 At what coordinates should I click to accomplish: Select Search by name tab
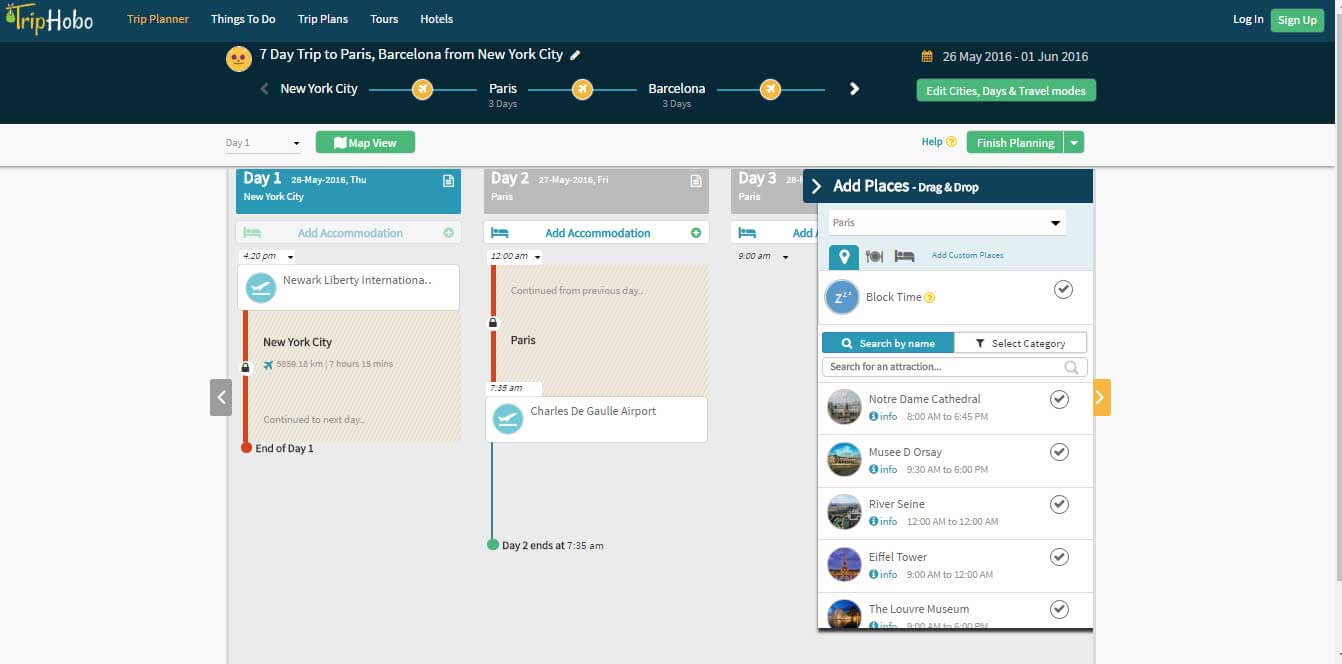point(888,343)
